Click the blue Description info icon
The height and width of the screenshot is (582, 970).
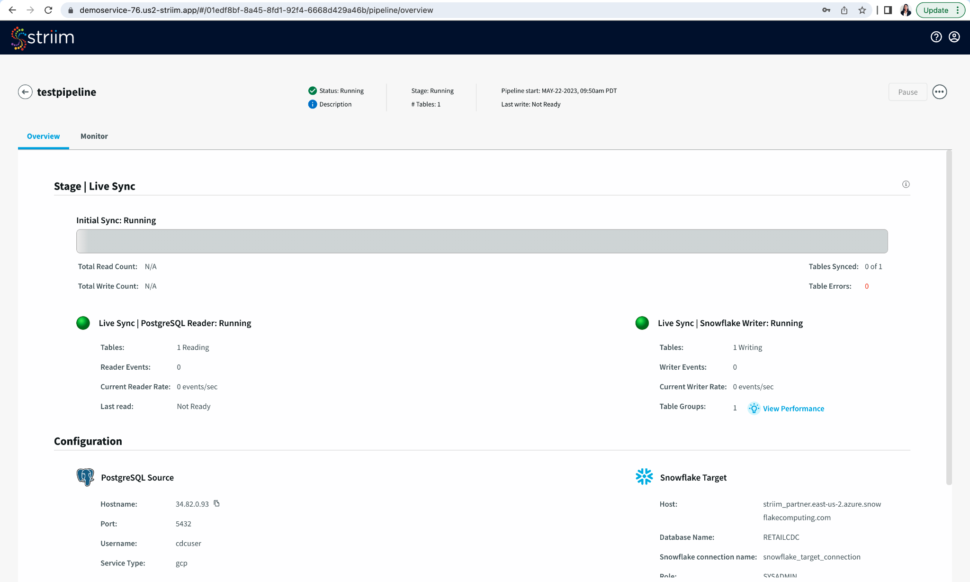[x=313, y=104]
